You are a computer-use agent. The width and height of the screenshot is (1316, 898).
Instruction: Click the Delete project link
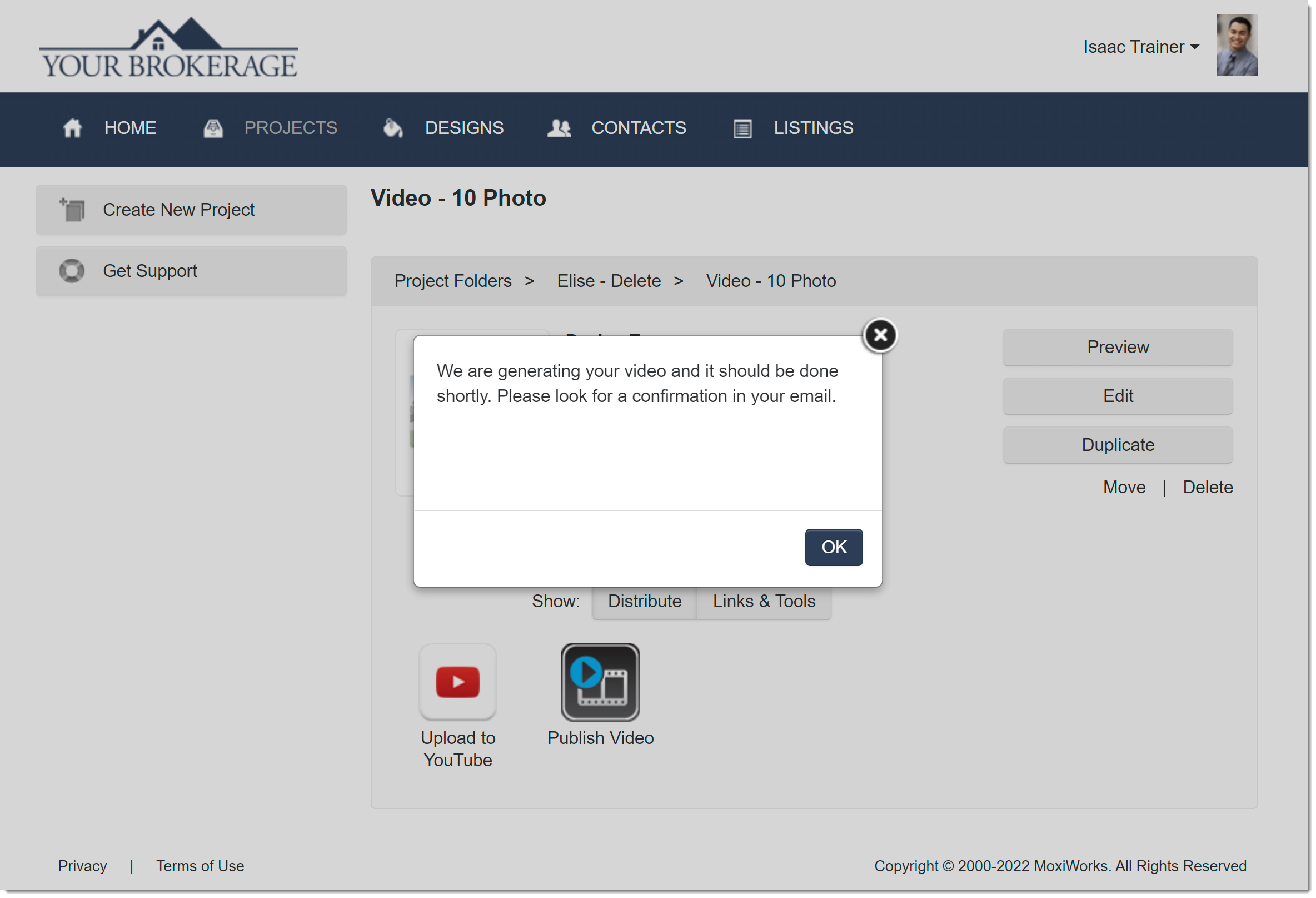coord(1207,487)
